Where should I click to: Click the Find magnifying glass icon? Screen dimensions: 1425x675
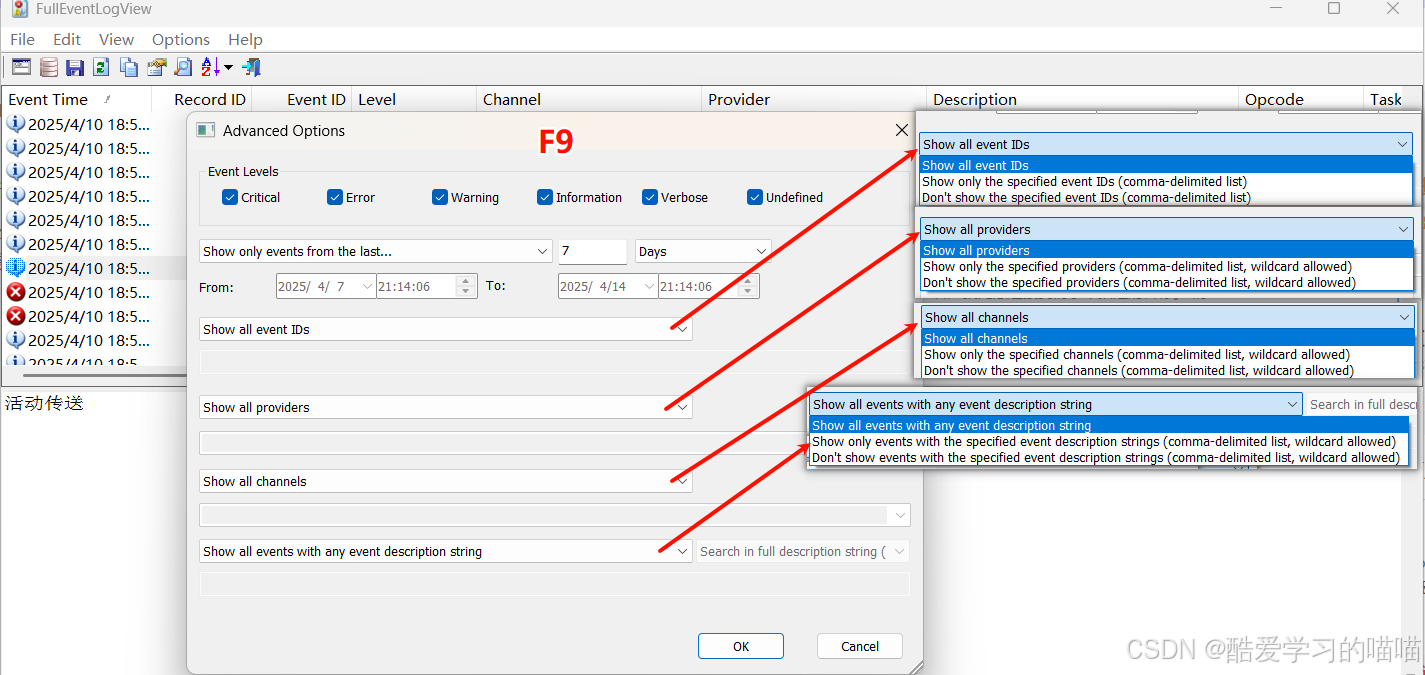(182, 66)
